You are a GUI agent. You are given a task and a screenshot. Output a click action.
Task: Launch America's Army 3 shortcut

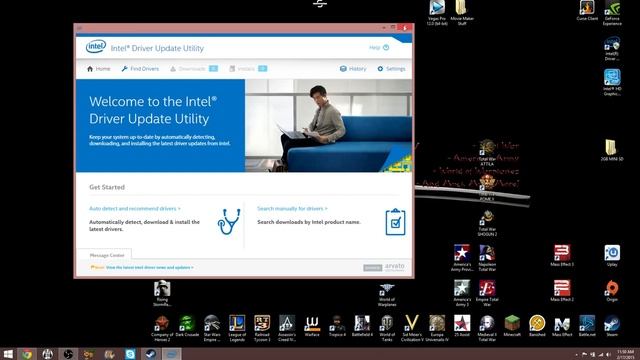click(x=462, y=293)
